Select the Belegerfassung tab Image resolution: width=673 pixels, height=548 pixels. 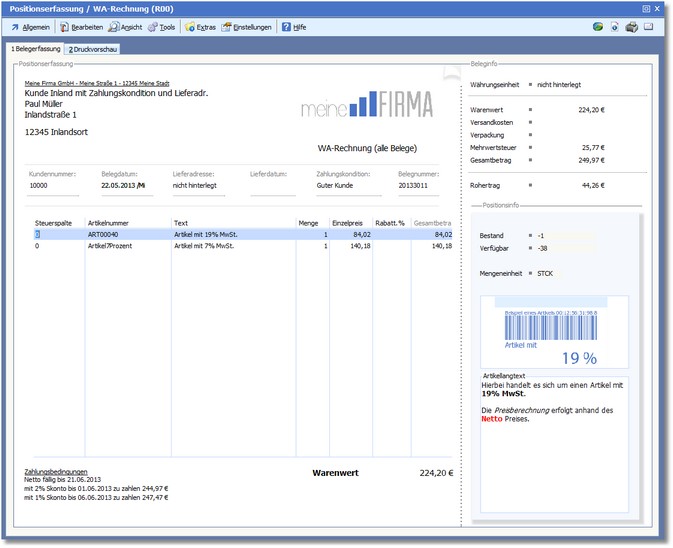[35, 48]
